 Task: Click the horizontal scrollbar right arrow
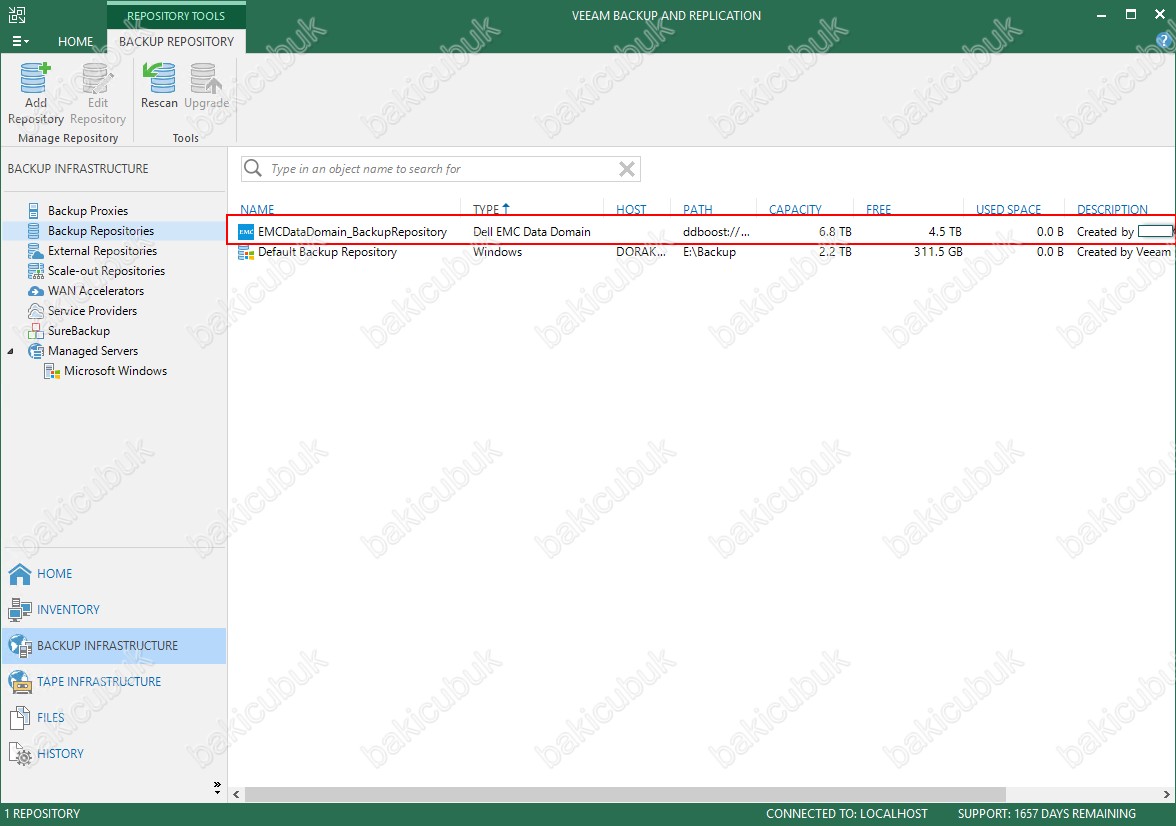pos(1166,794)
